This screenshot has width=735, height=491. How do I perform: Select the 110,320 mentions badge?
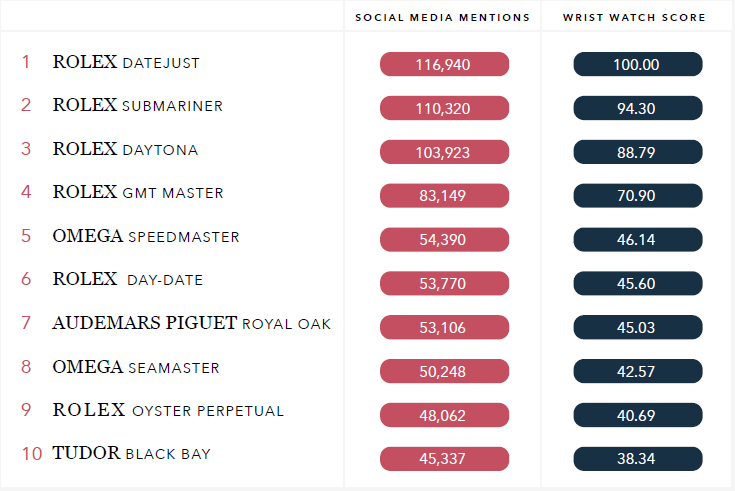click(x=444, y=108)
